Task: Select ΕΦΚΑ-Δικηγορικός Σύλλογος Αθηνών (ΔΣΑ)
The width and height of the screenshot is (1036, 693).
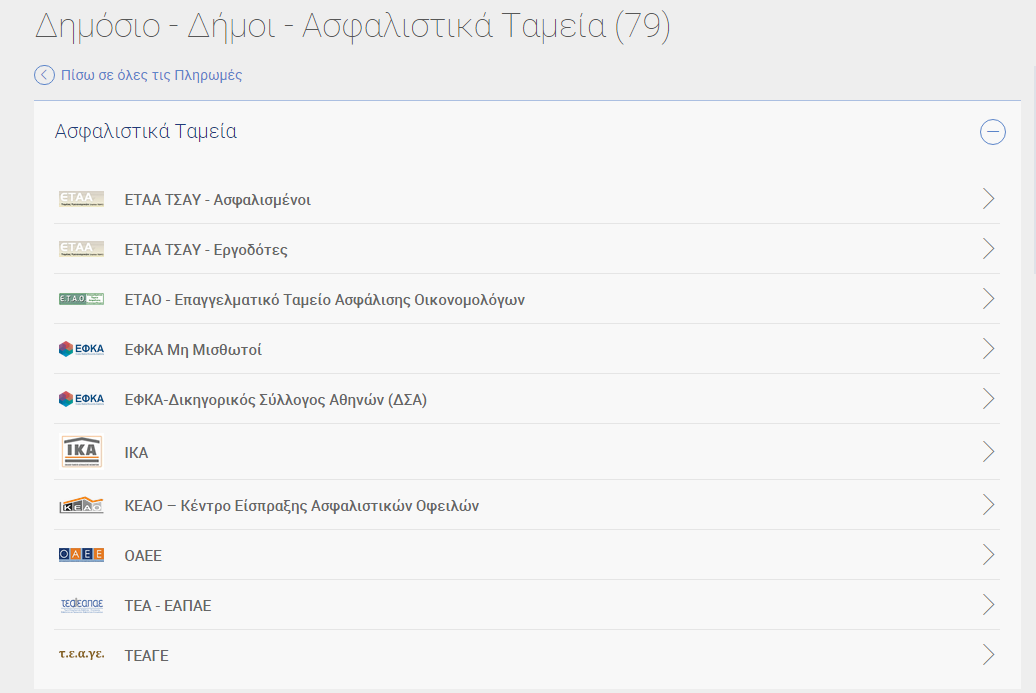Action: coord(275,399)
